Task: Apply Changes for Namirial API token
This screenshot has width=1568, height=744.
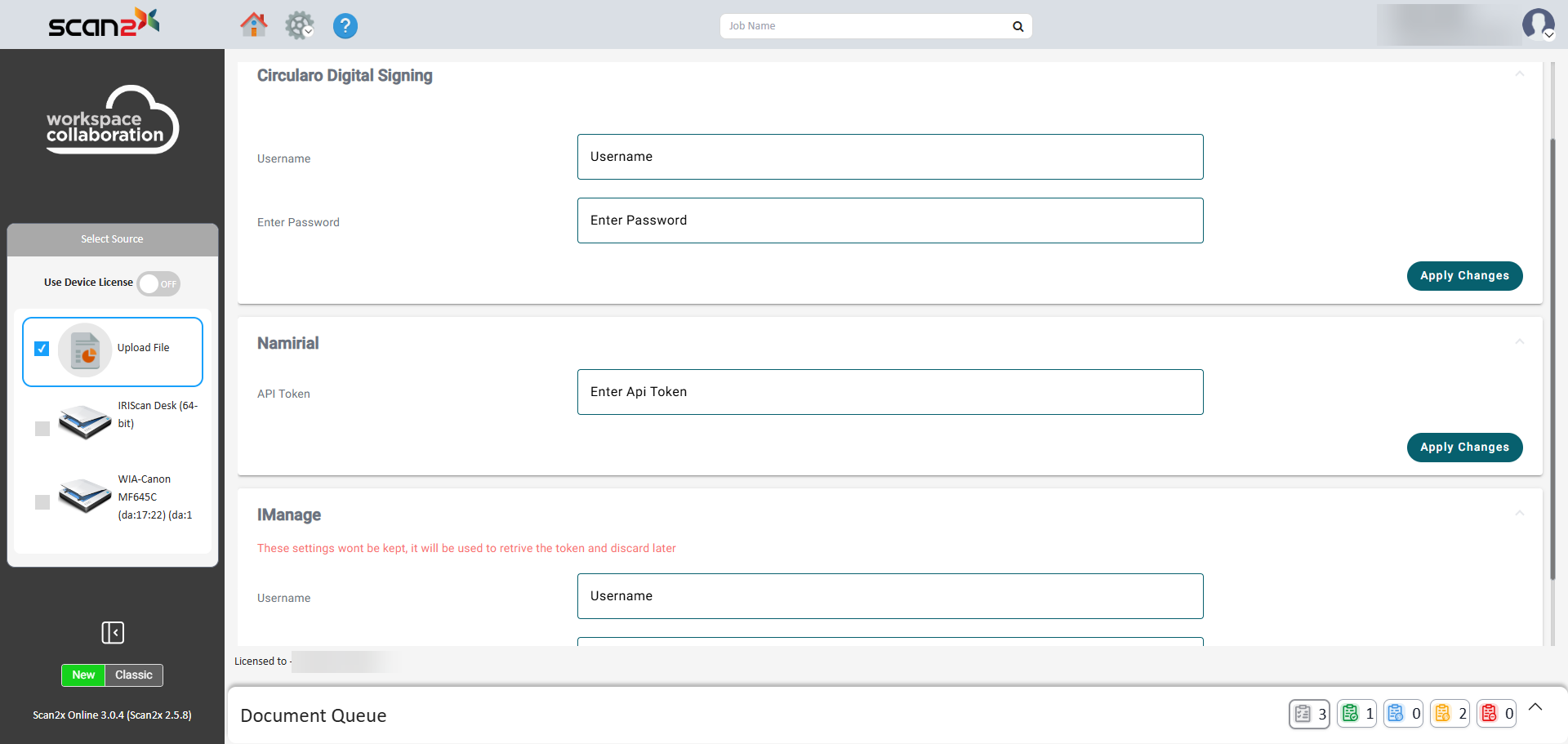Action: (x=1464, y=448)
